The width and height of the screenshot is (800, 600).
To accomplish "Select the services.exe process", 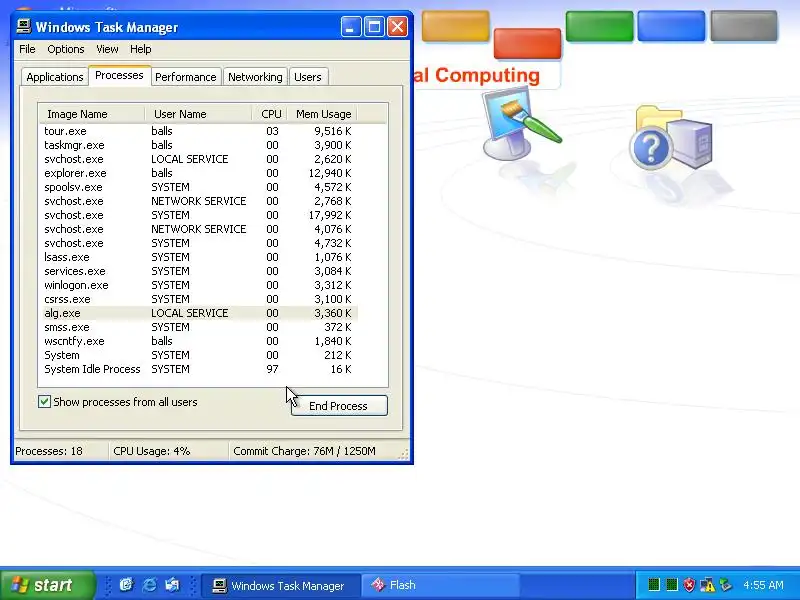I will 198,271.
